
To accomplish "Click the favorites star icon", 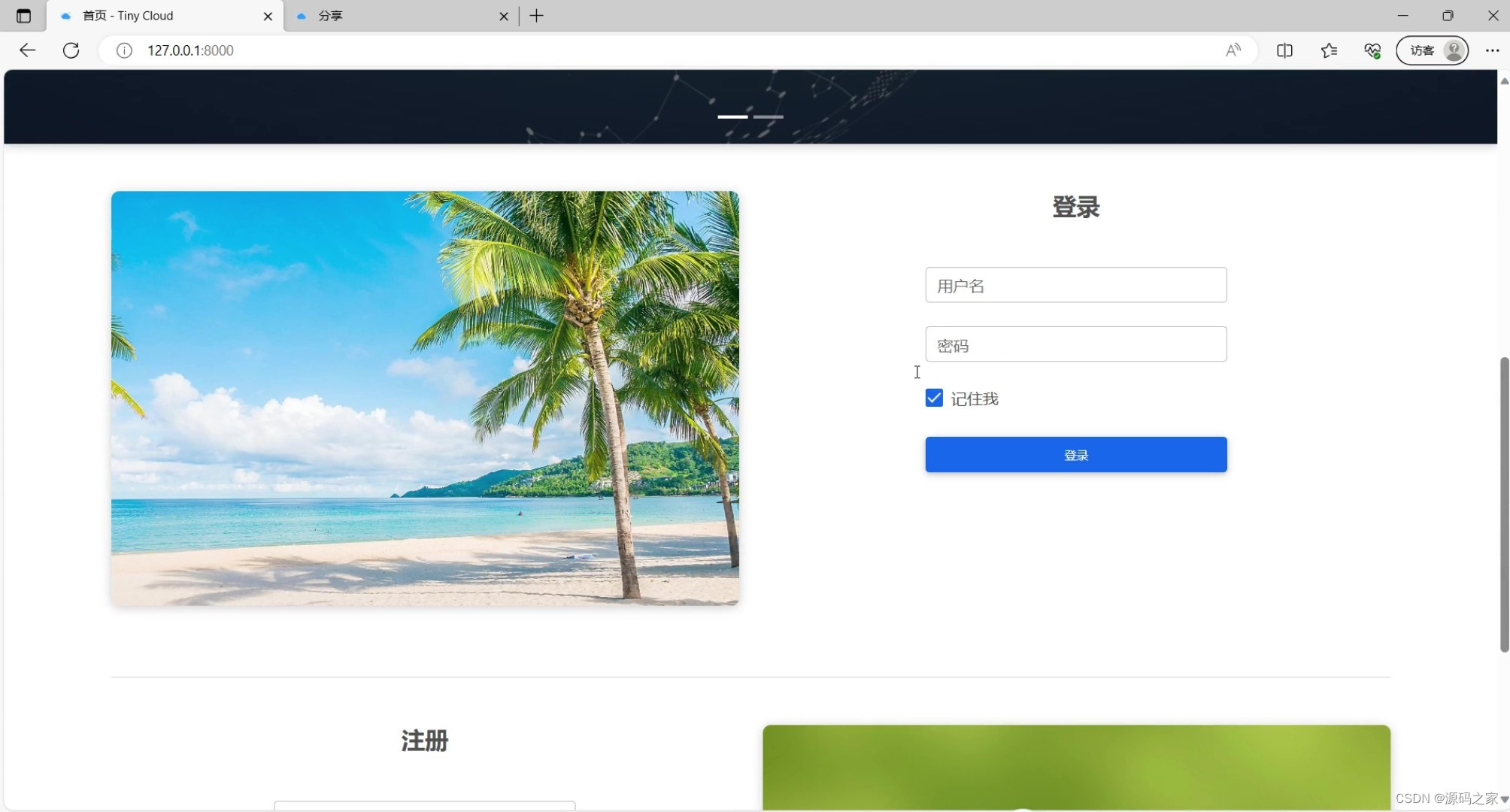I will [1331, 50].
